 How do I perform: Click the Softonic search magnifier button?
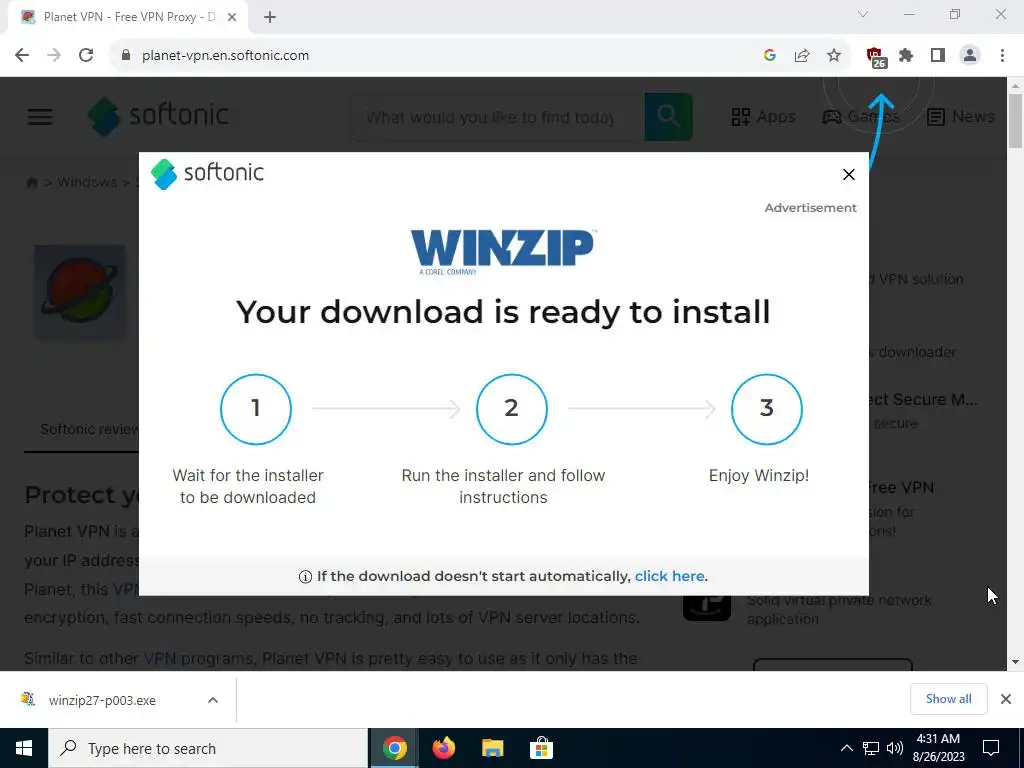click(668, 117)
